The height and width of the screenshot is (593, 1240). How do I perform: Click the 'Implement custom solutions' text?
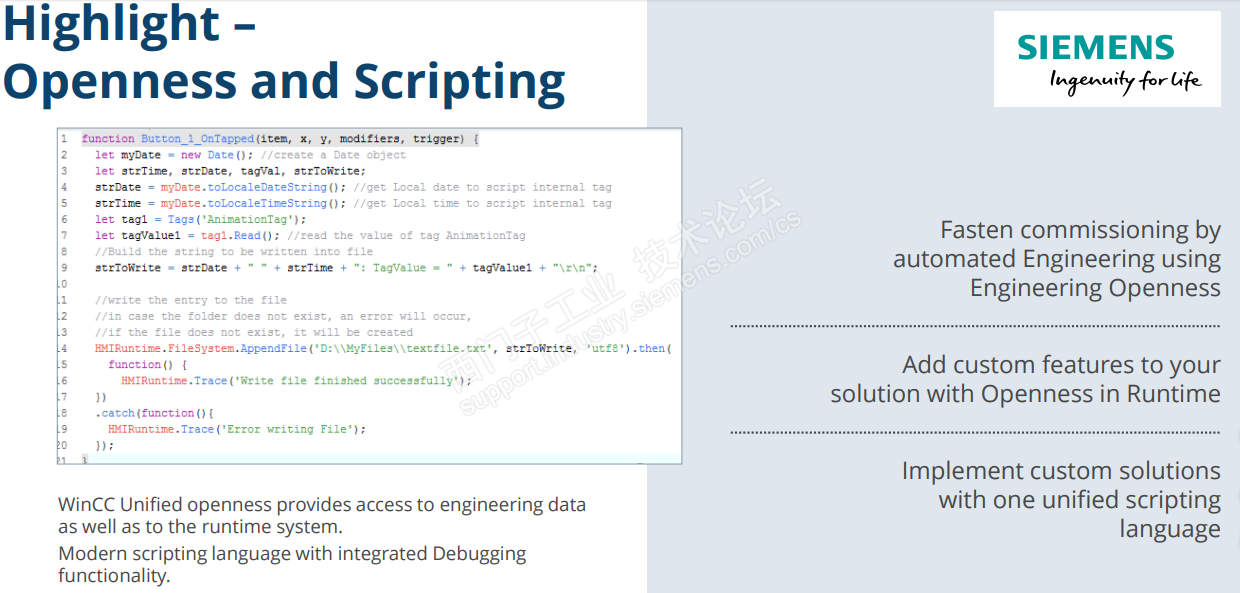point(1061,499)
